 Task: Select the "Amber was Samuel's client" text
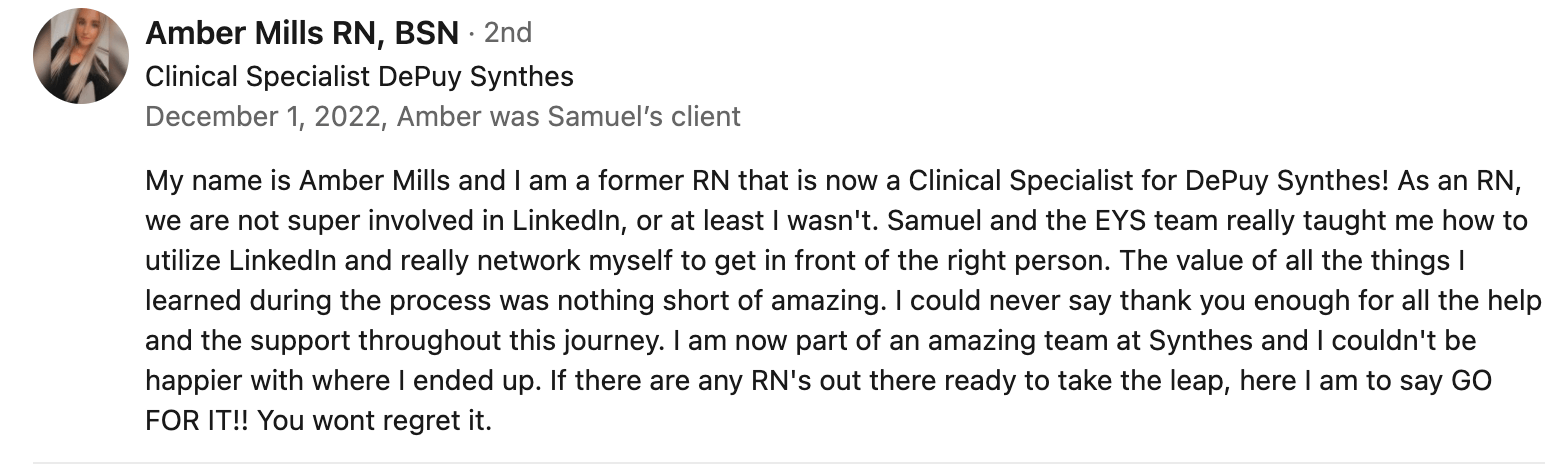[x=569, y=117]
